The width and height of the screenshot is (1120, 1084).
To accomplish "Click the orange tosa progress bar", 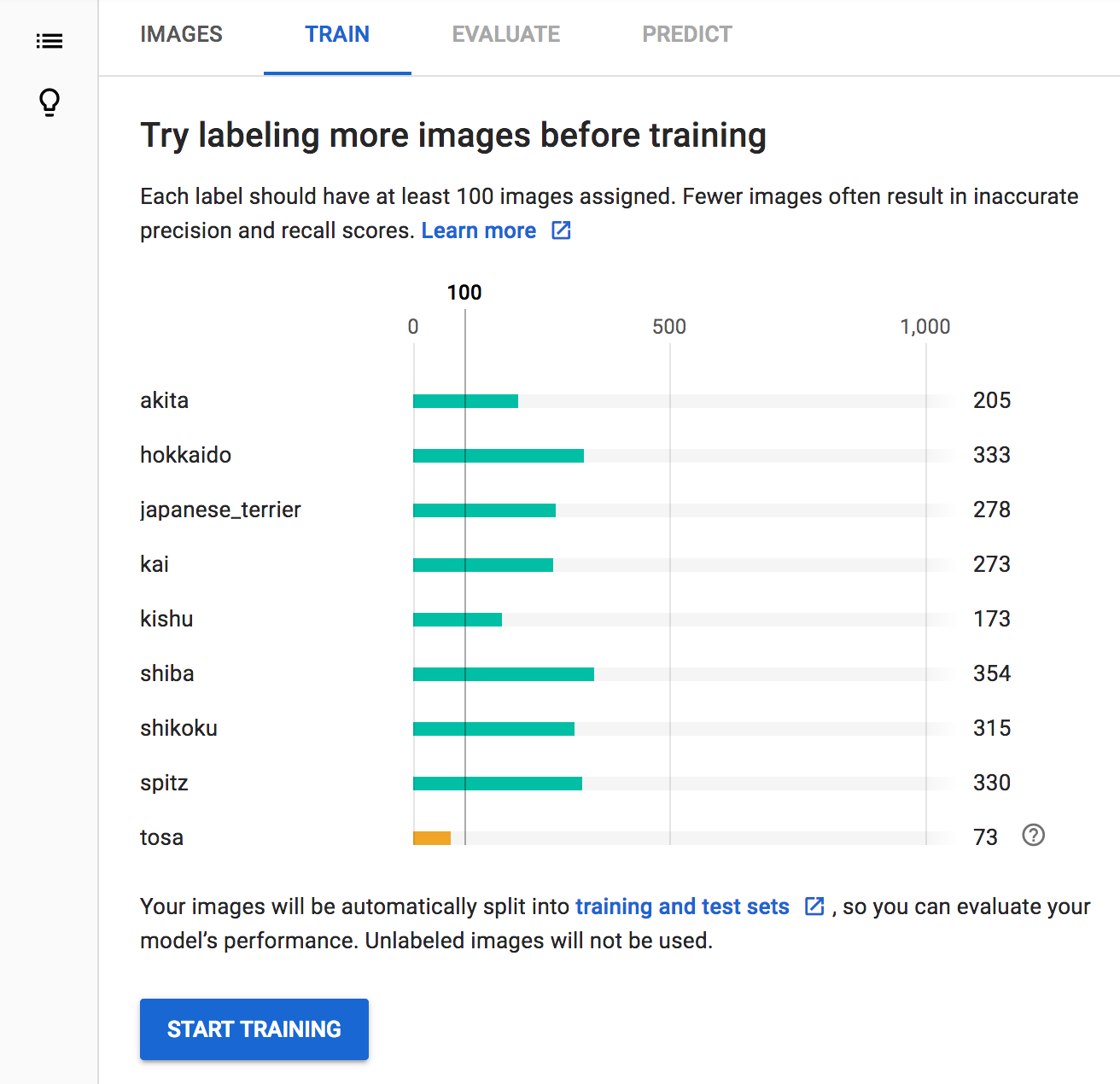I will (x=432, y=838).
